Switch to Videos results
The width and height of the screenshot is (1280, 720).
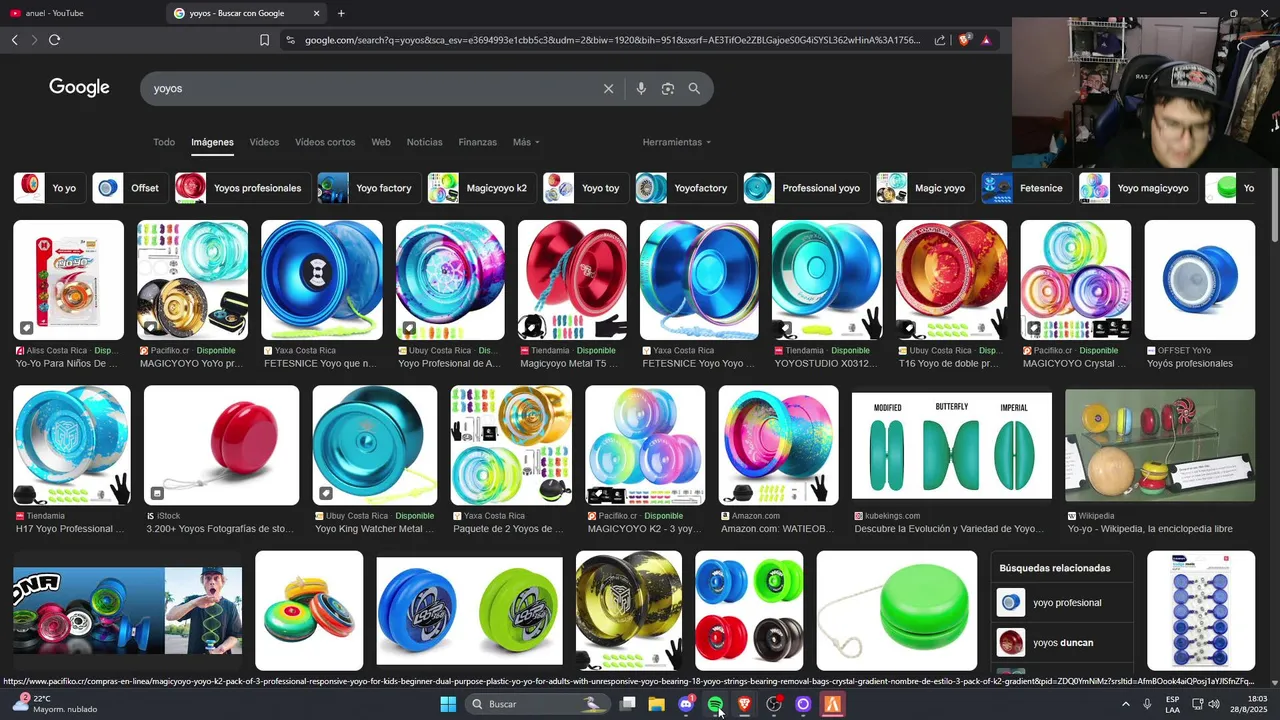(264, 142)
